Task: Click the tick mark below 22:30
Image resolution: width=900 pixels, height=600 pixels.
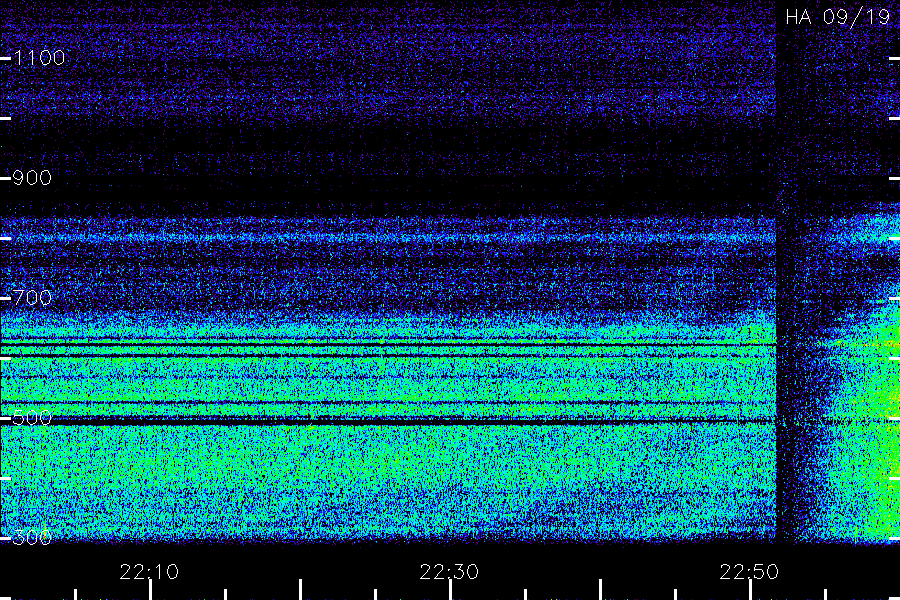Action: pyautogui.click(x=451, y=590)
